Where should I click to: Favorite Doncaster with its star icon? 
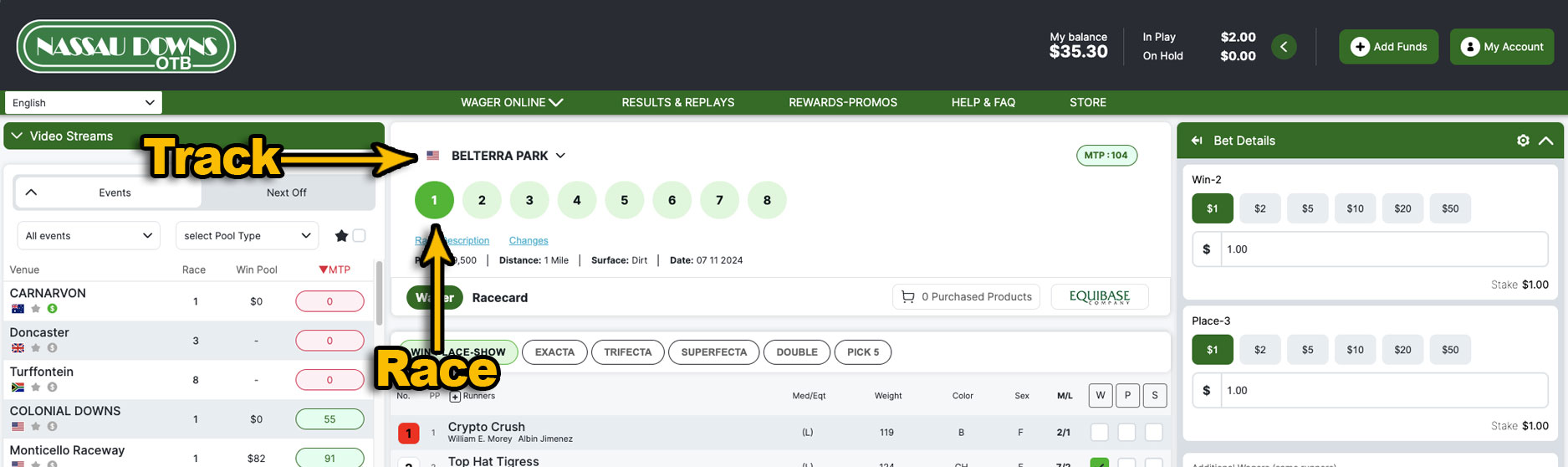[x=36, y=348]
